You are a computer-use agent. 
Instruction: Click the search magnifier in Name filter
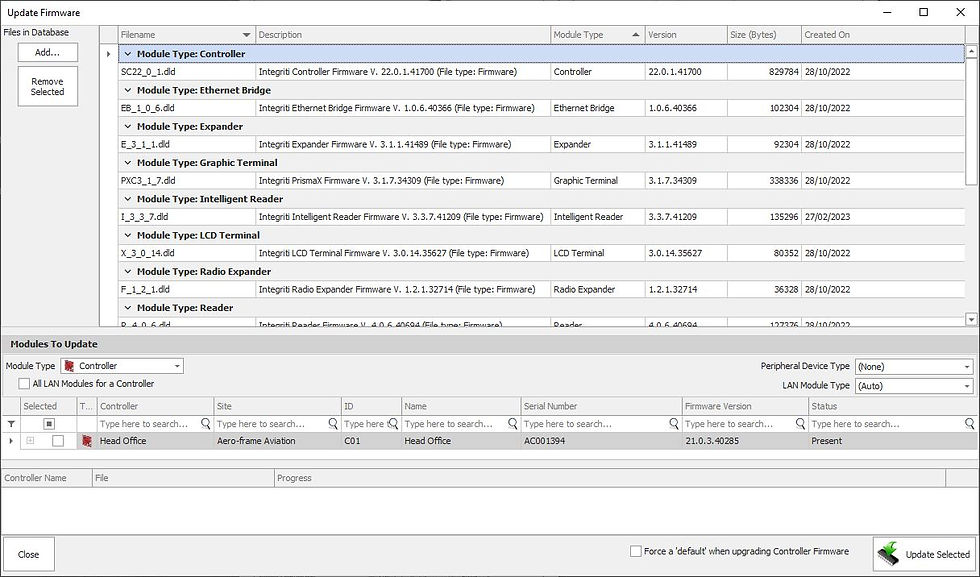click(512, 424)
